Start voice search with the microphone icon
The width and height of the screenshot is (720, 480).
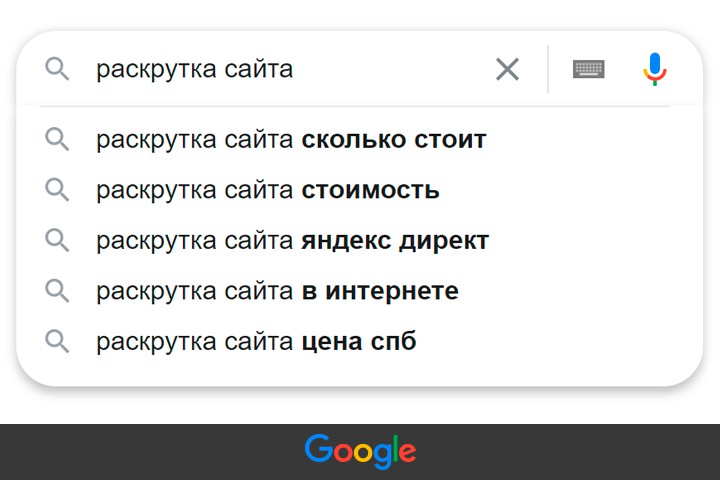[655, 69]
